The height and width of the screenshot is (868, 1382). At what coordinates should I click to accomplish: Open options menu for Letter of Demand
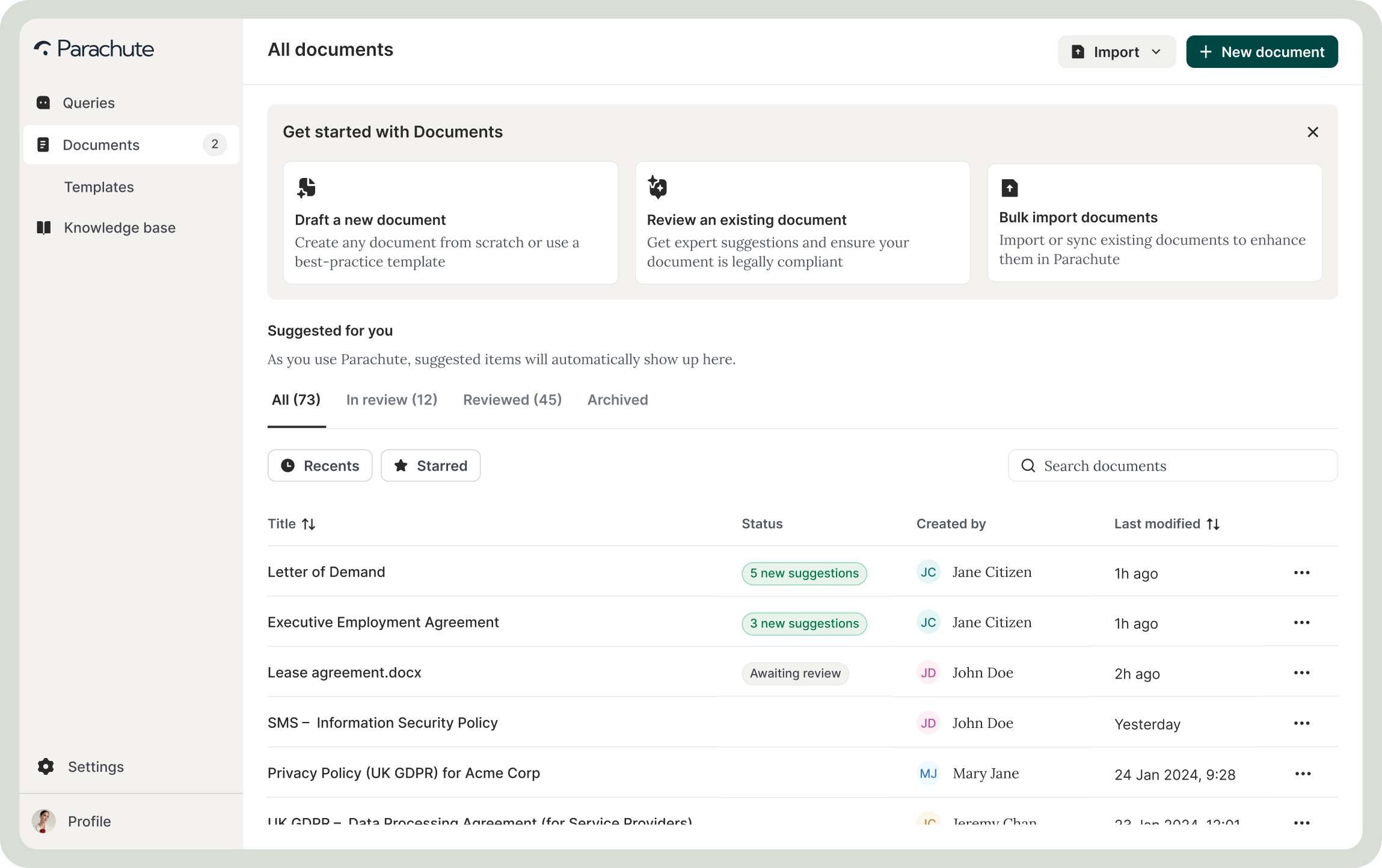tap(1301, 573)
